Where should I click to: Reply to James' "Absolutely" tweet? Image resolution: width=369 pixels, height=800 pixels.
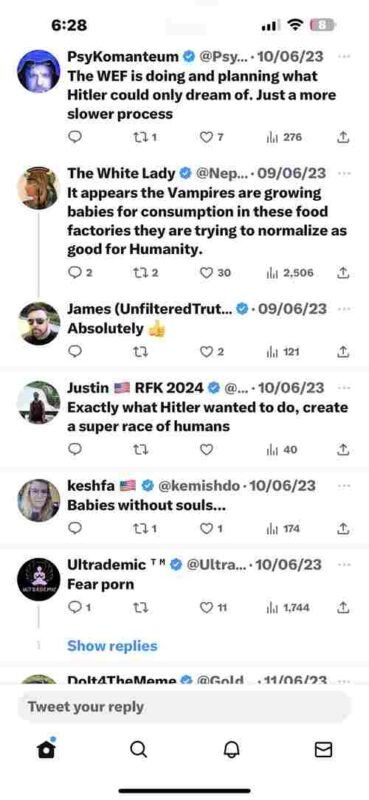[75, 352]
